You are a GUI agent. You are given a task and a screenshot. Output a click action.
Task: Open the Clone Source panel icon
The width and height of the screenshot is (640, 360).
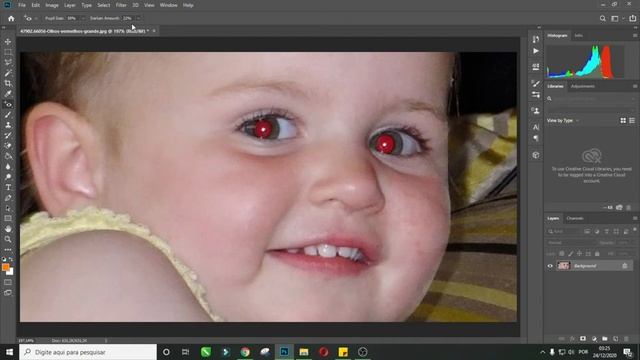536,111
